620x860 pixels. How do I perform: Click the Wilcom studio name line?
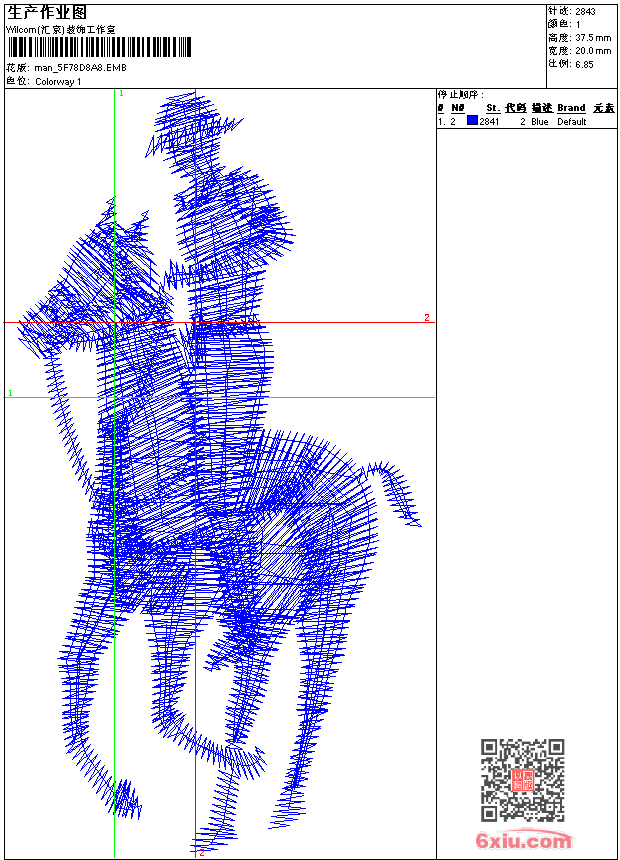[x=60, y=30]
